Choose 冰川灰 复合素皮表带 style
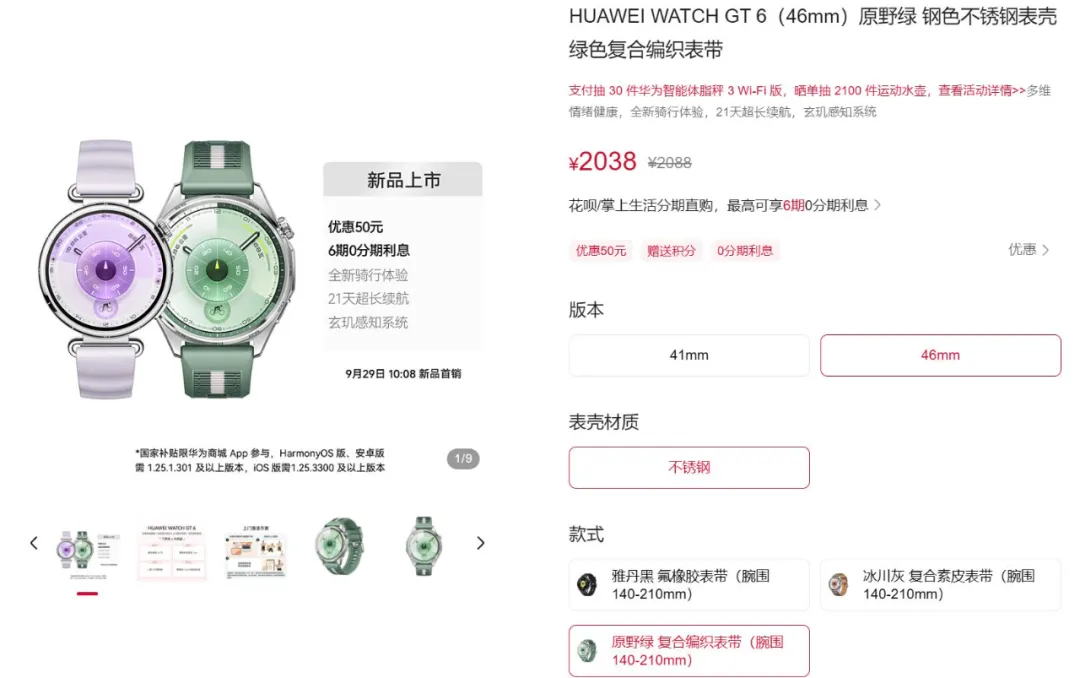This screenshot has height=678, width=1080. point(940,584)
